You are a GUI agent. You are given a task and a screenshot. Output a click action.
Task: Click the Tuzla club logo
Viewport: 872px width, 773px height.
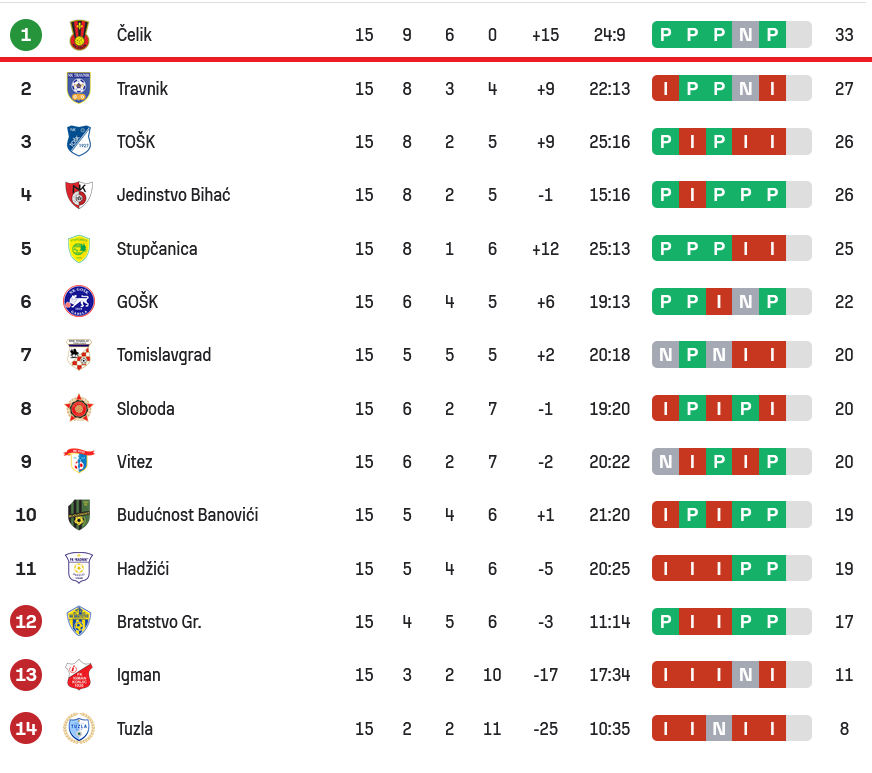tap(79, 728)
